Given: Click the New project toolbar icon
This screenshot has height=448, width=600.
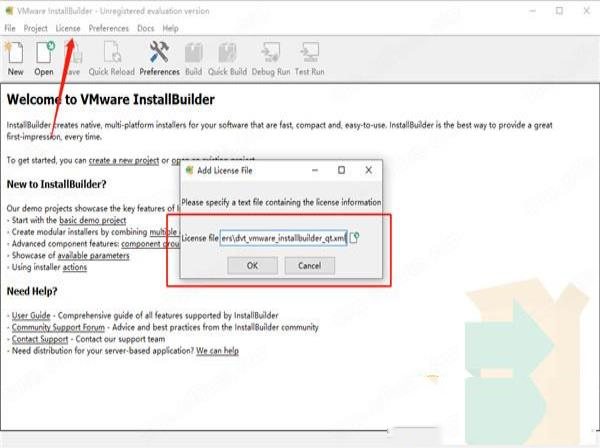Looking at the screenshot, I should 15,56.
